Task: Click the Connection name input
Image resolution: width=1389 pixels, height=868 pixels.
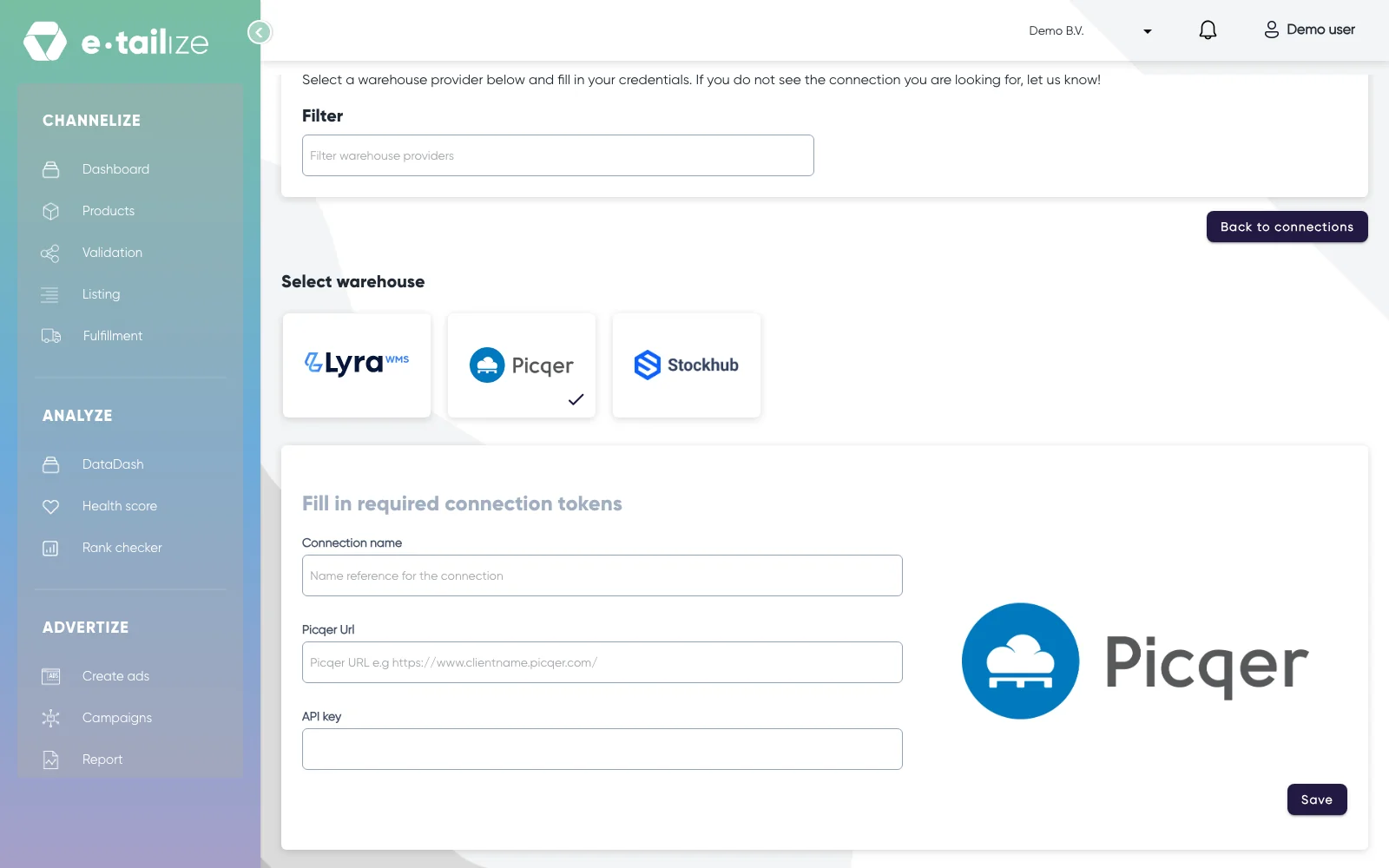Action: (602, 575)
